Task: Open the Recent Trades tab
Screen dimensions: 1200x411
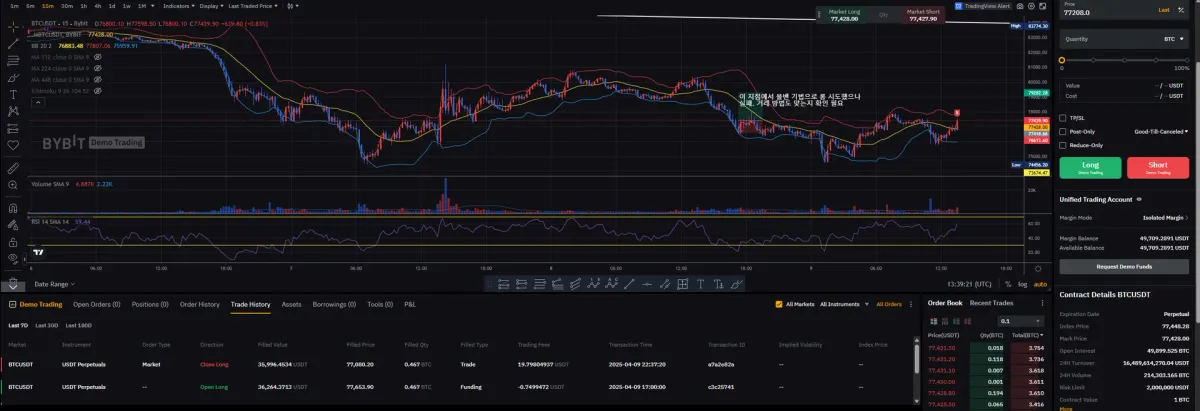Action: pos(990,302)
